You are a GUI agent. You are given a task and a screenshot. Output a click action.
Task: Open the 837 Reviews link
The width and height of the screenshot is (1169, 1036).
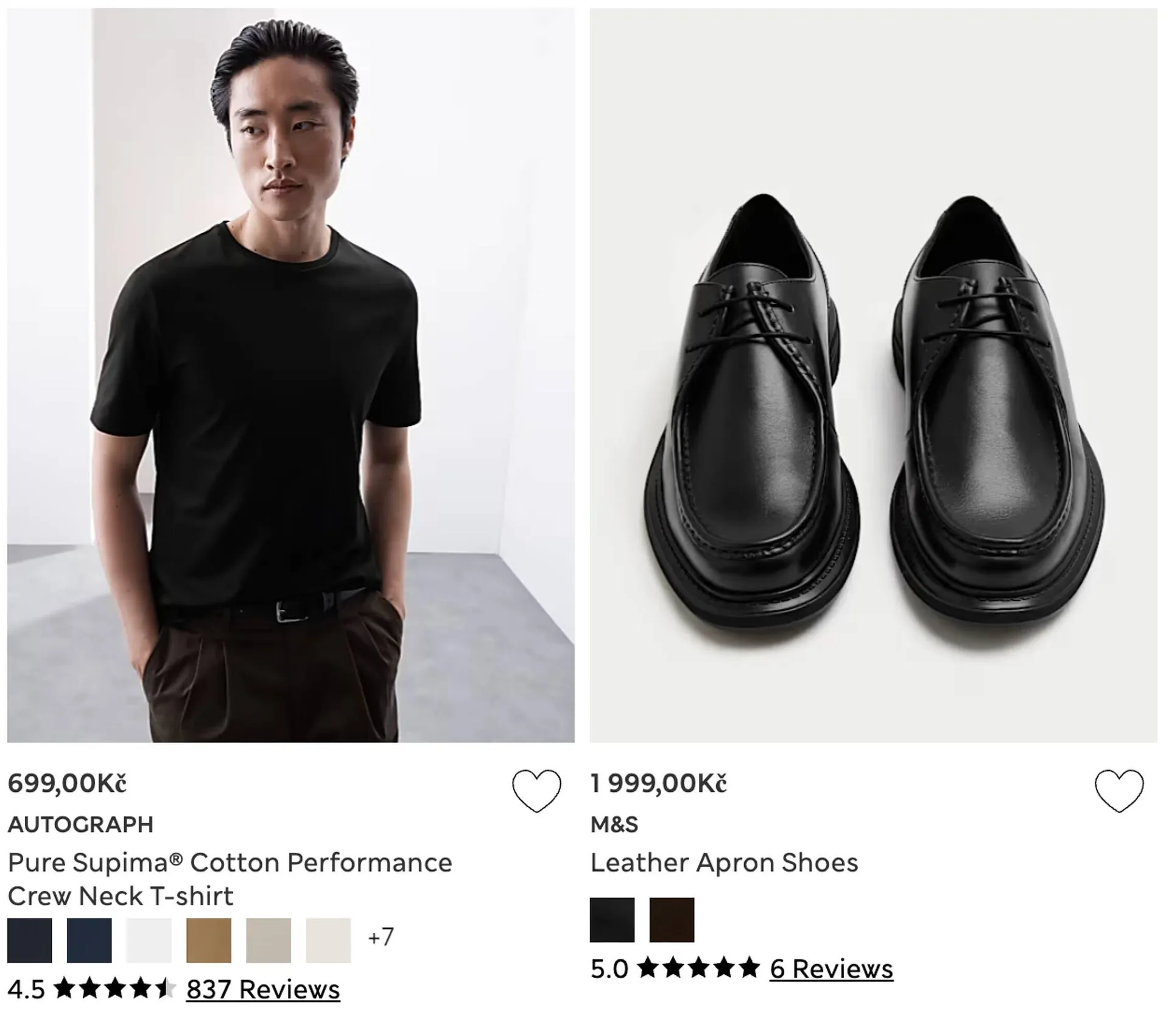(x=263, y=990)
